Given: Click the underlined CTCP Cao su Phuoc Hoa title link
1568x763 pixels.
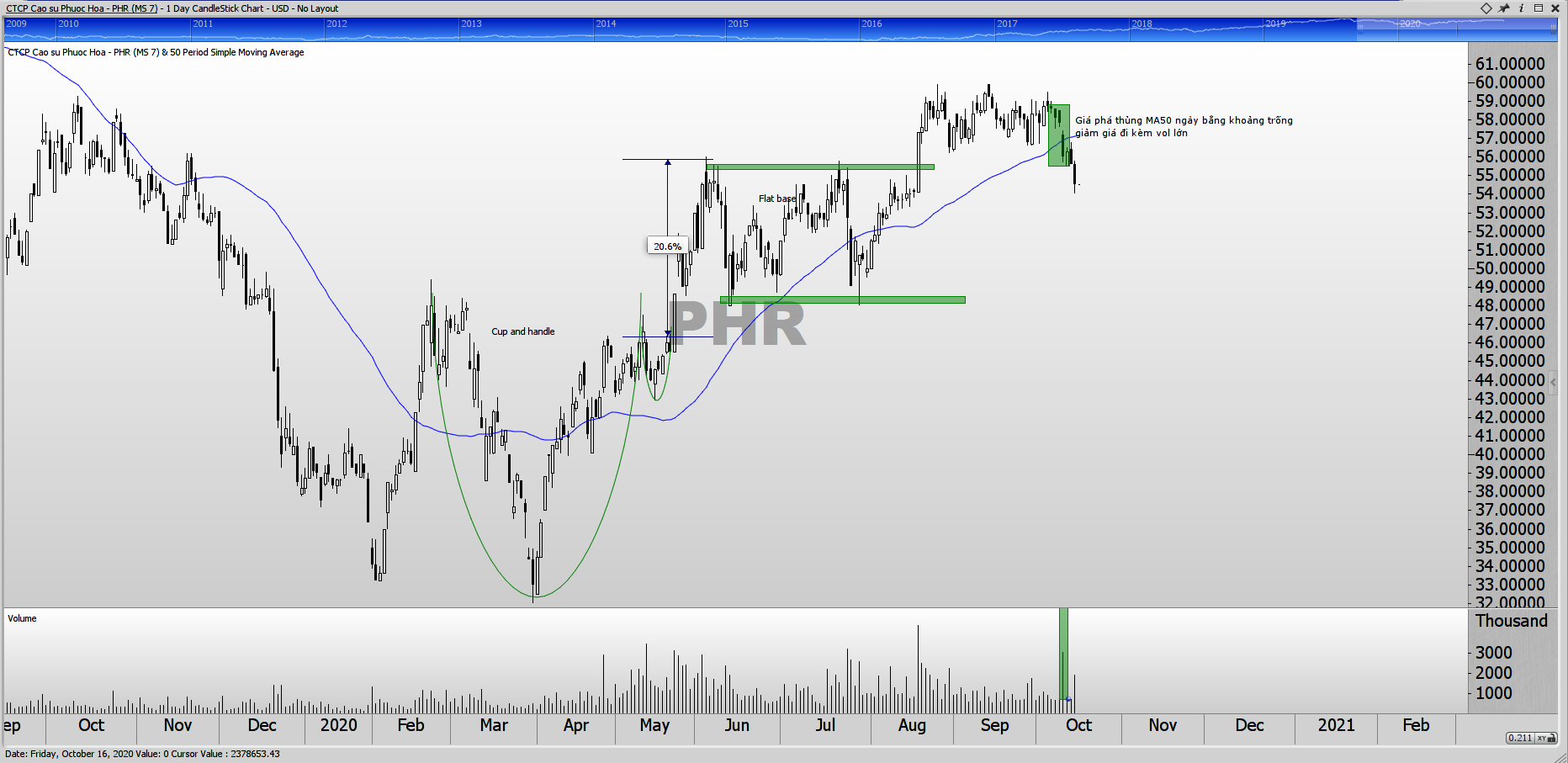Looking at the screenshot, I should (82, 8).
